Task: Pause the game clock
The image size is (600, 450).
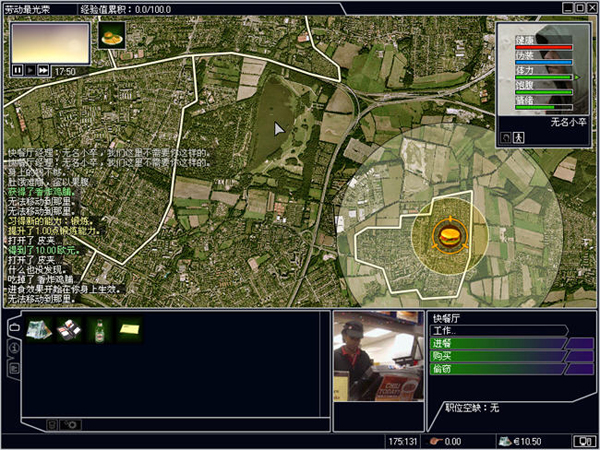Action: tap(18, 70)
